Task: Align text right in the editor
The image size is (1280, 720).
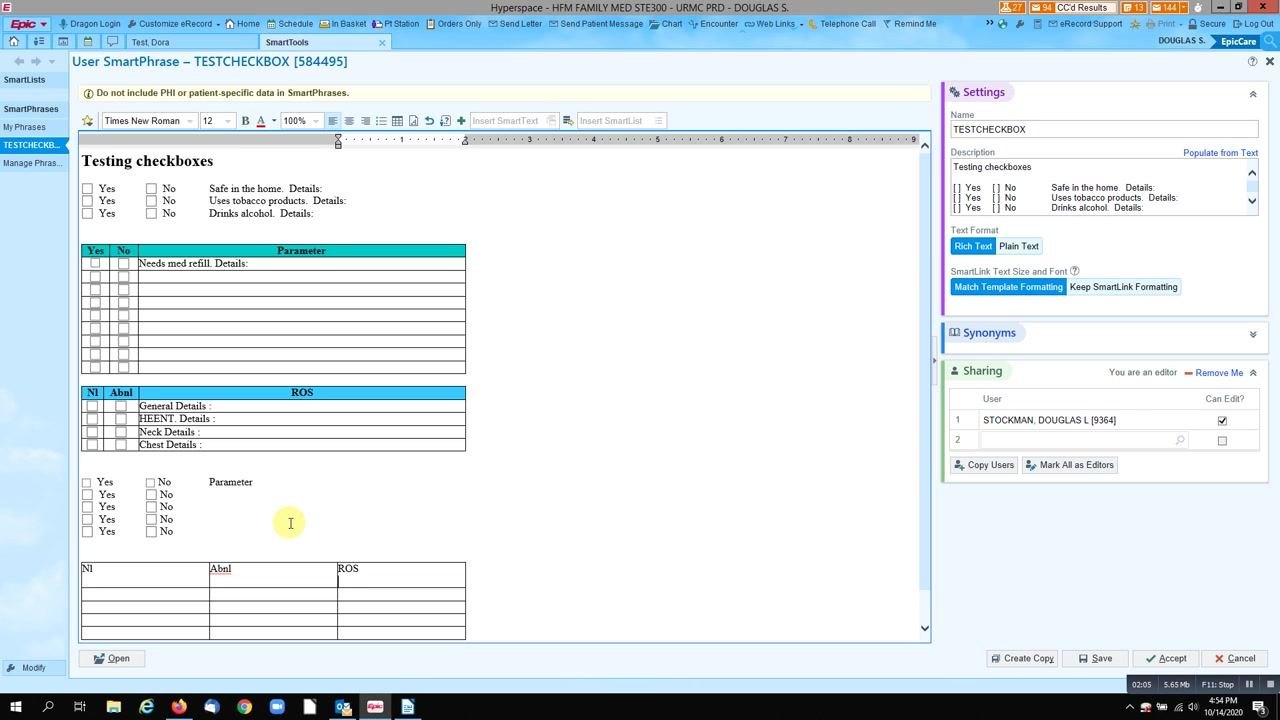Action: click(x=365, y=121)
